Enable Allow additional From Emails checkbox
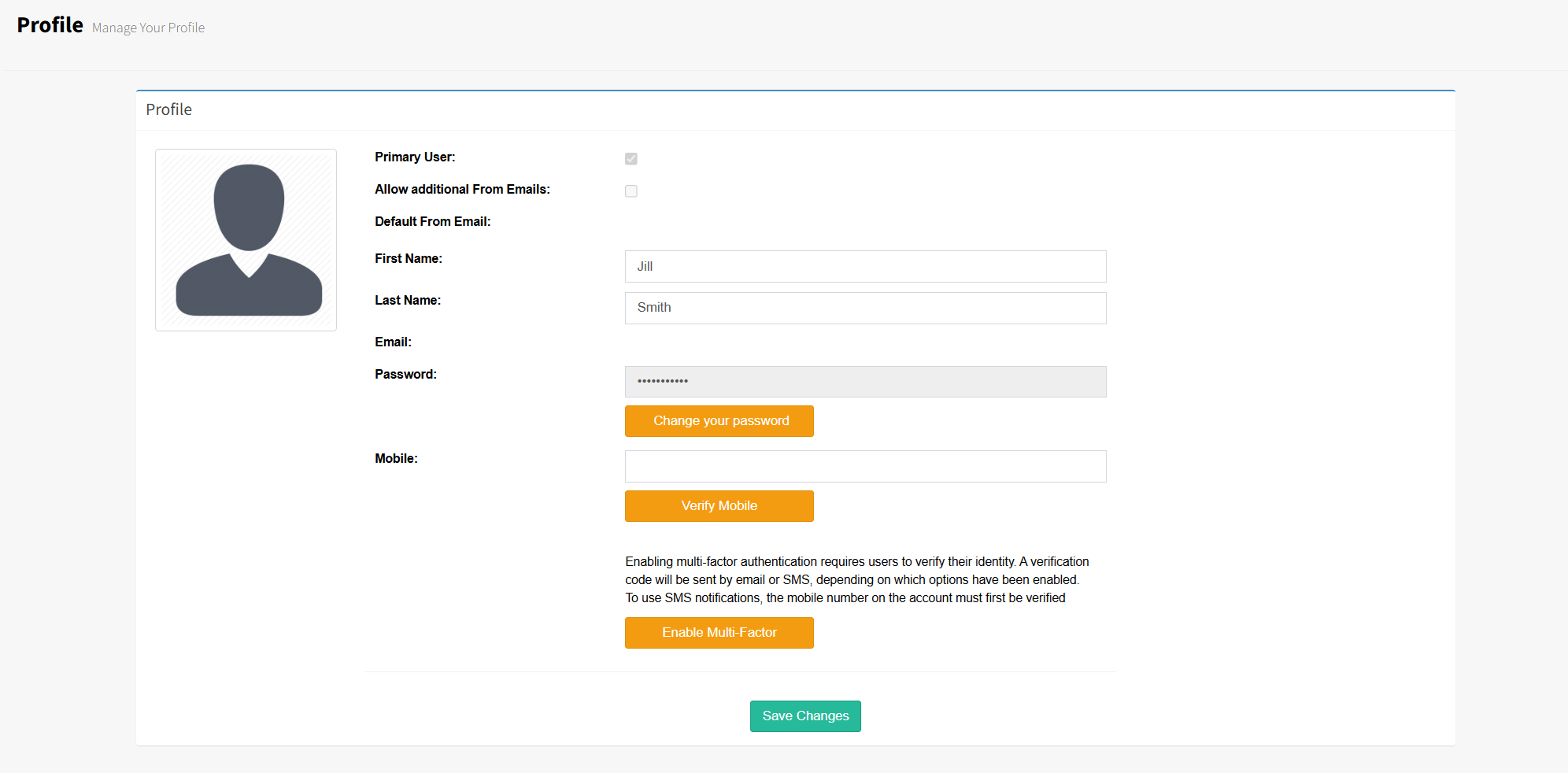The image size is (1568, 773). (x=631, y=191)
